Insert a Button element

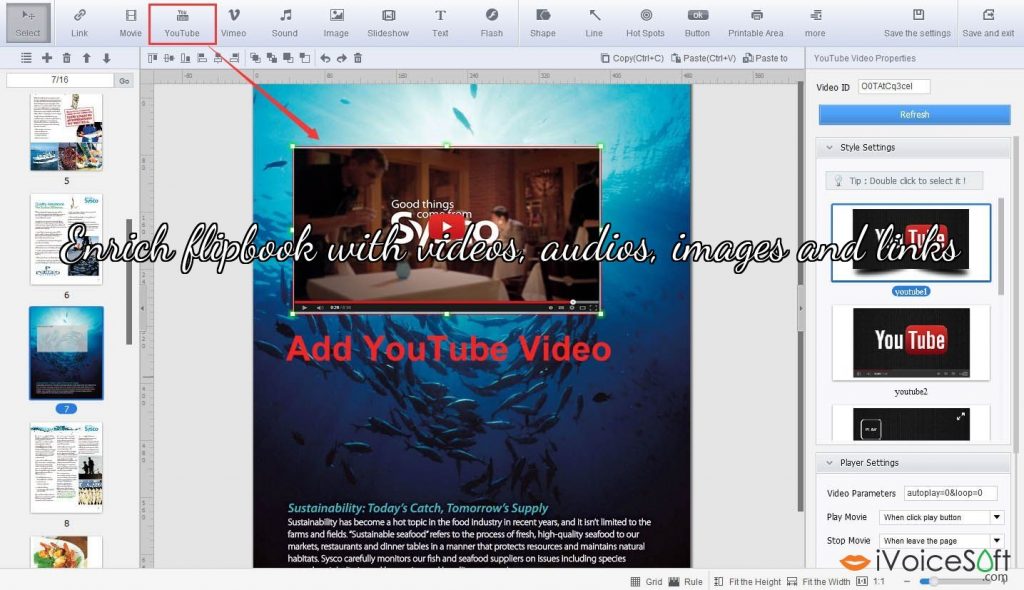pyautogui.click(x=697, y=23)
